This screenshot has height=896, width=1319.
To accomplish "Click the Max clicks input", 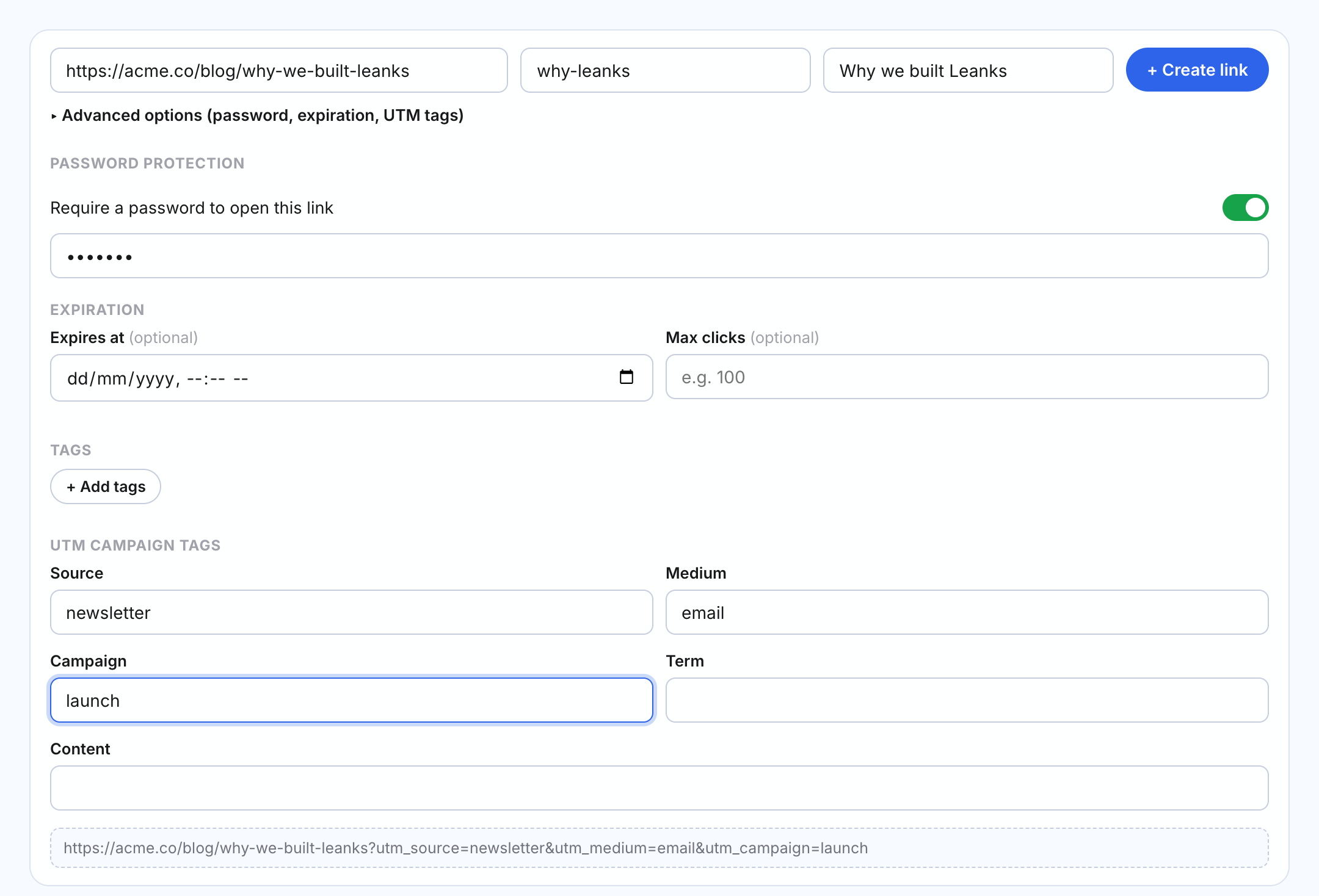I will (967, 377).
